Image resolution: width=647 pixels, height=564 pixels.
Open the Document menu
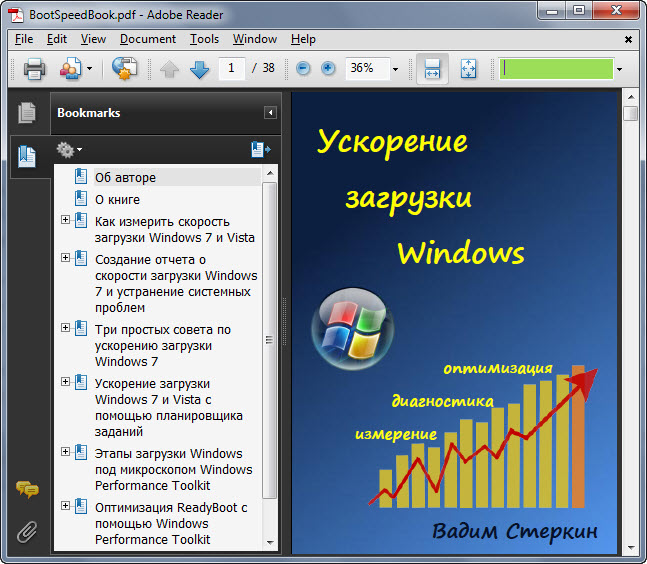point(148,39)
